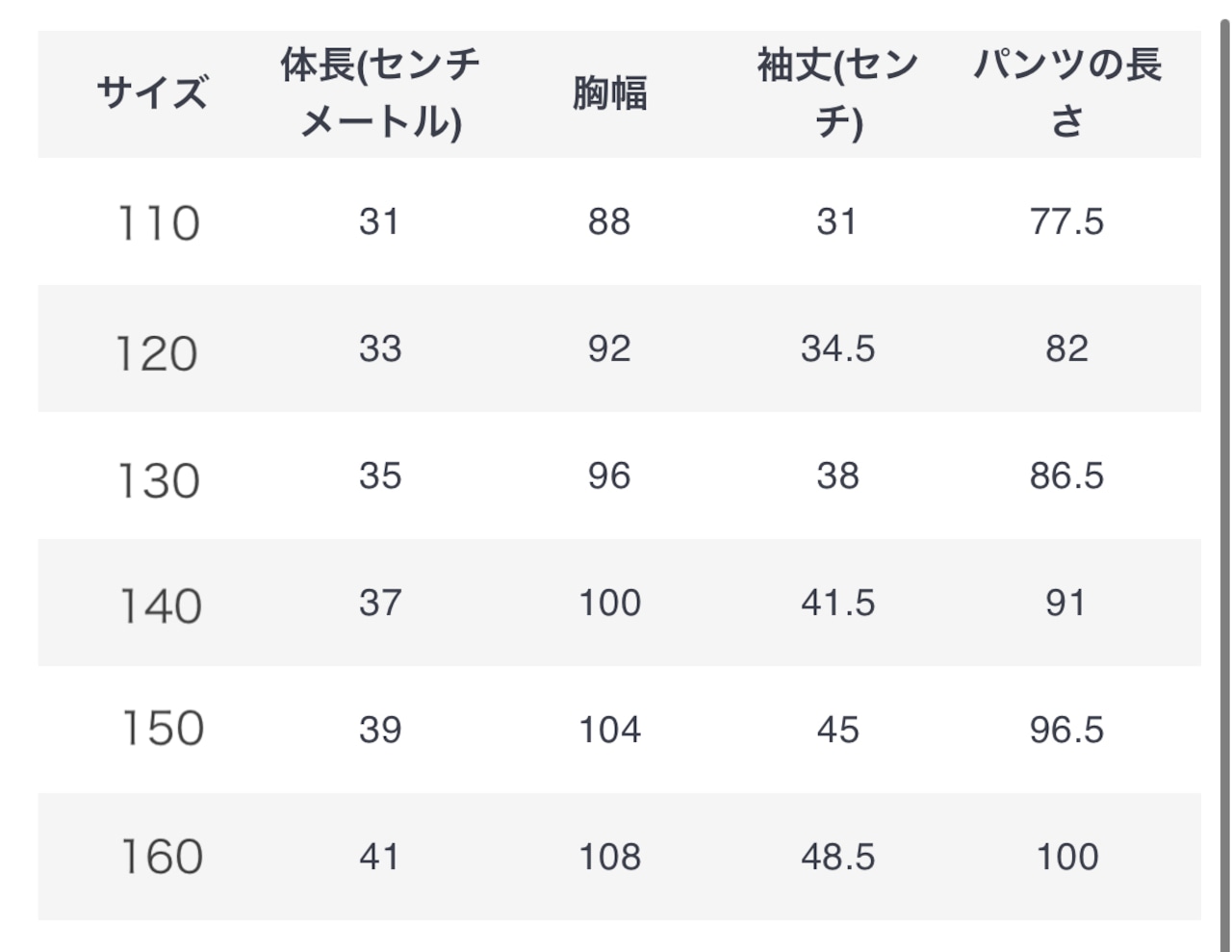This screenshot has width=1232, height=952.
Task: Click the 48.5 sleeve length cell
Action: coord(838,857)
